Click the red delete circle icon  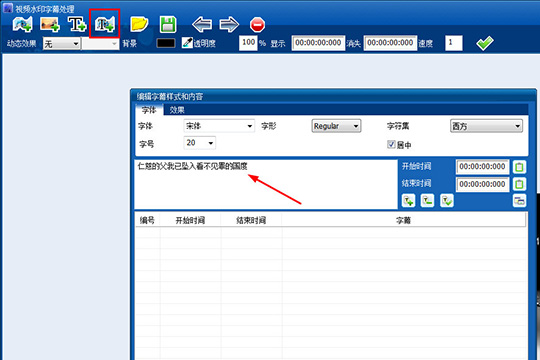coord(257,25)
